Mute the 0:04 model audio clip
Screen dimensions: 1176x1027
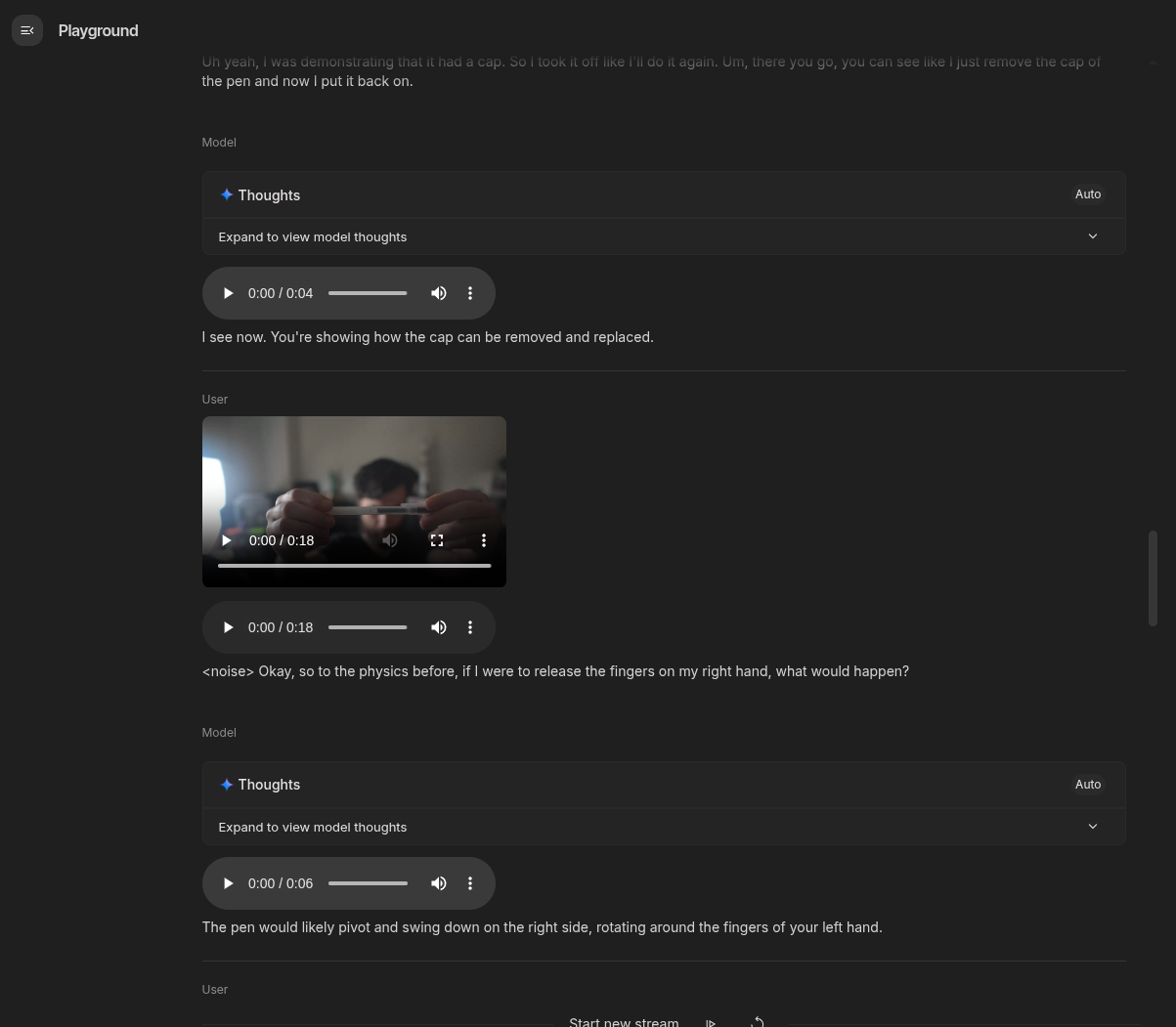(439, 293)
